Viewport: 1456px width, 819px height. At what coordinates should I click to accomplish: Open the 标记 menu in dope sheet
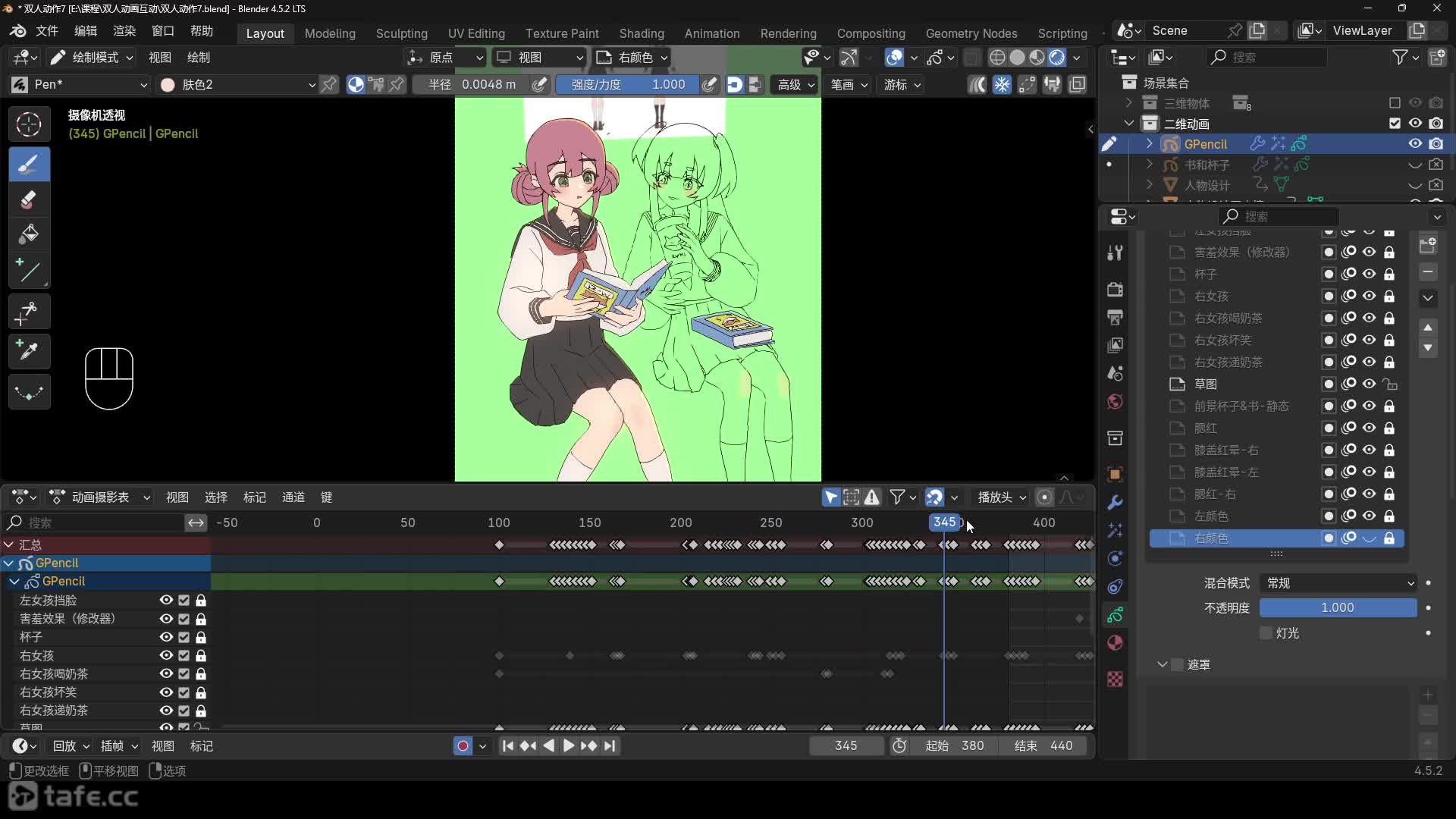click(x=254, y=497)
